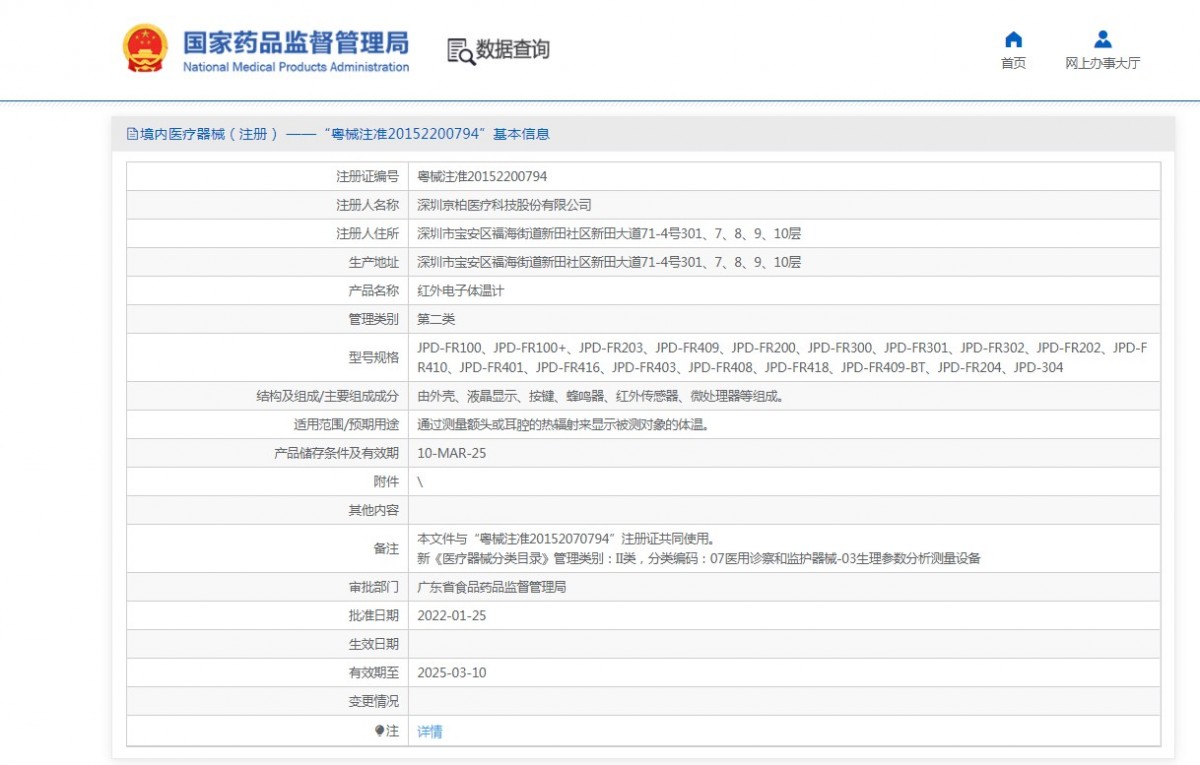Viewport: 1200px width, 765px height.
Task: Click the 批准日期 row label
Action: coord(373,616)
